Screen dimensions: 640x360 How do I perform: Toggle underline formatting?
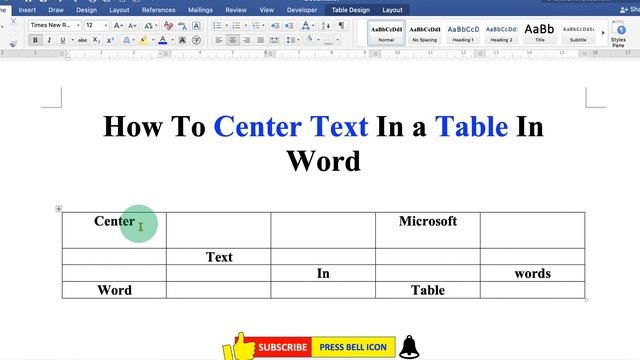(x=62, y=40)
